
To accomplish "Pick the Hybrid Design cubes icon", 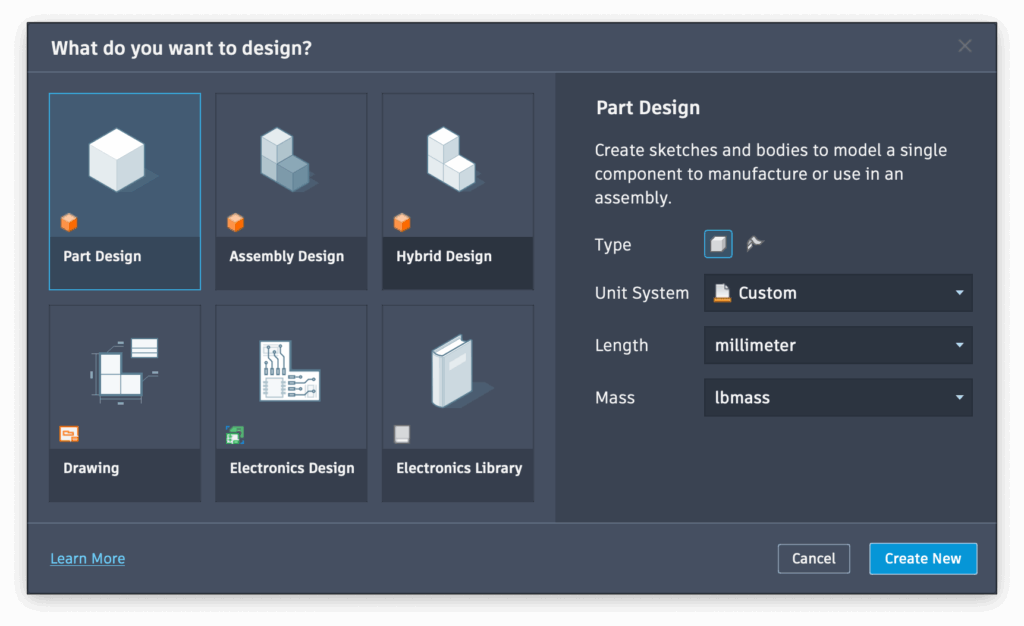I will [x=451, y=159].
